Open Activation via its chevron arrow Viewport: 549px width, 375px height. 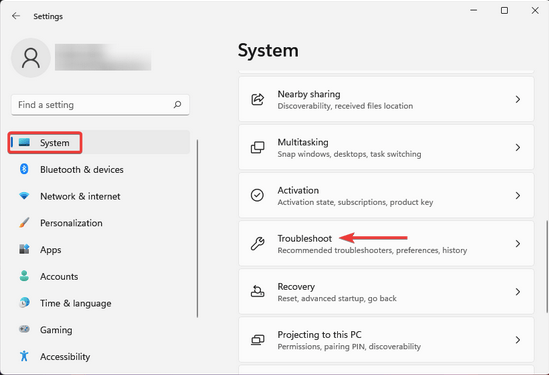point(518,195)
